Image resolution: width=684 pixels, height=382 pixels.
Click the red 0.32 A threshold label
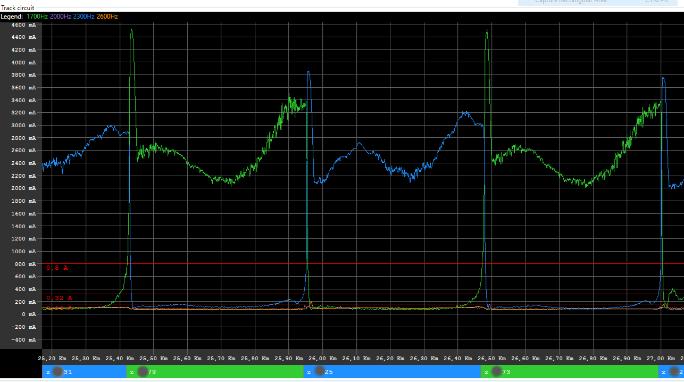pos(59,298)
